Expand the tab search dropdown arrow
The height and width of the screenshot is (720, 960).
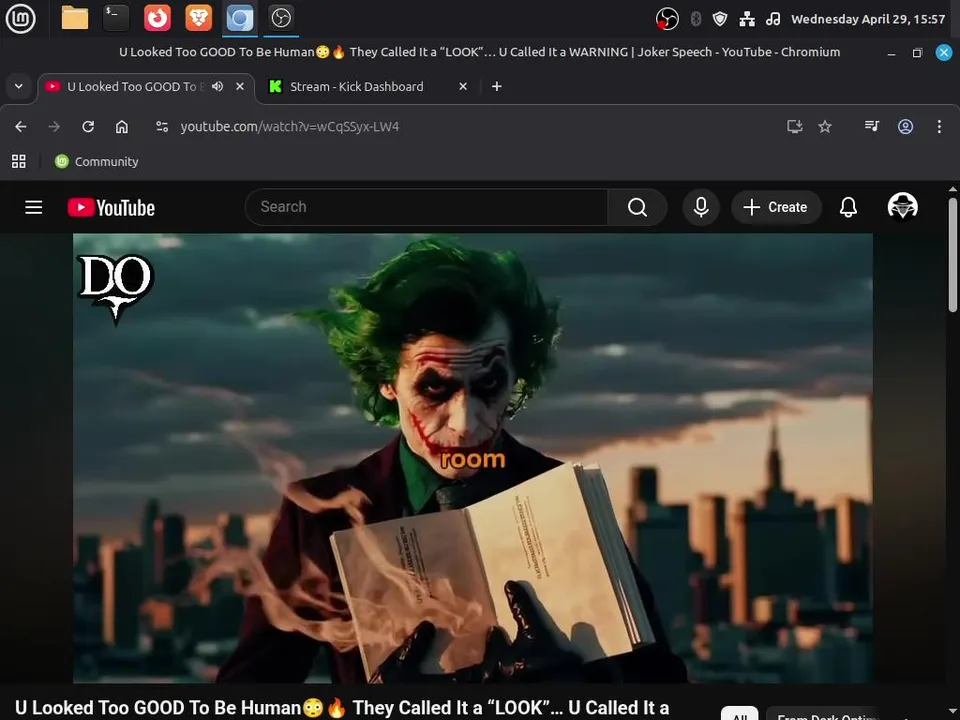(19, 86)
